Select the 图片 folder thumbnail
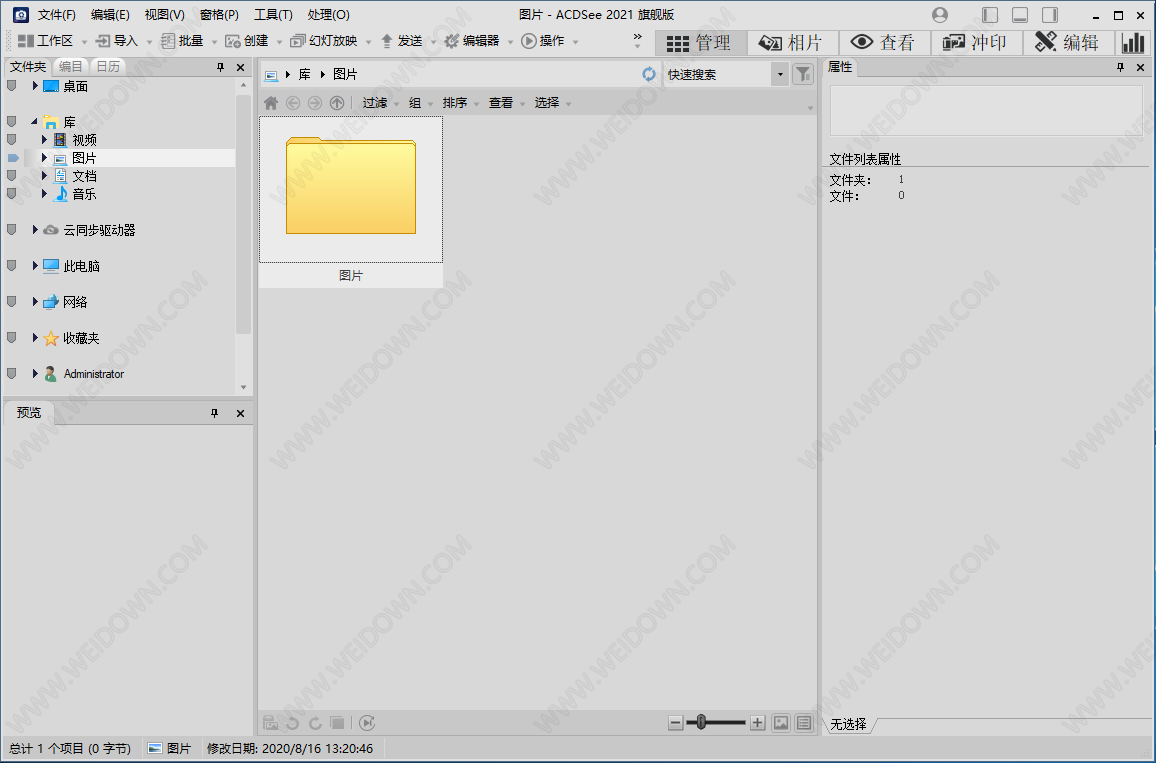This screenshot has height=763, width=1156. 351,201
